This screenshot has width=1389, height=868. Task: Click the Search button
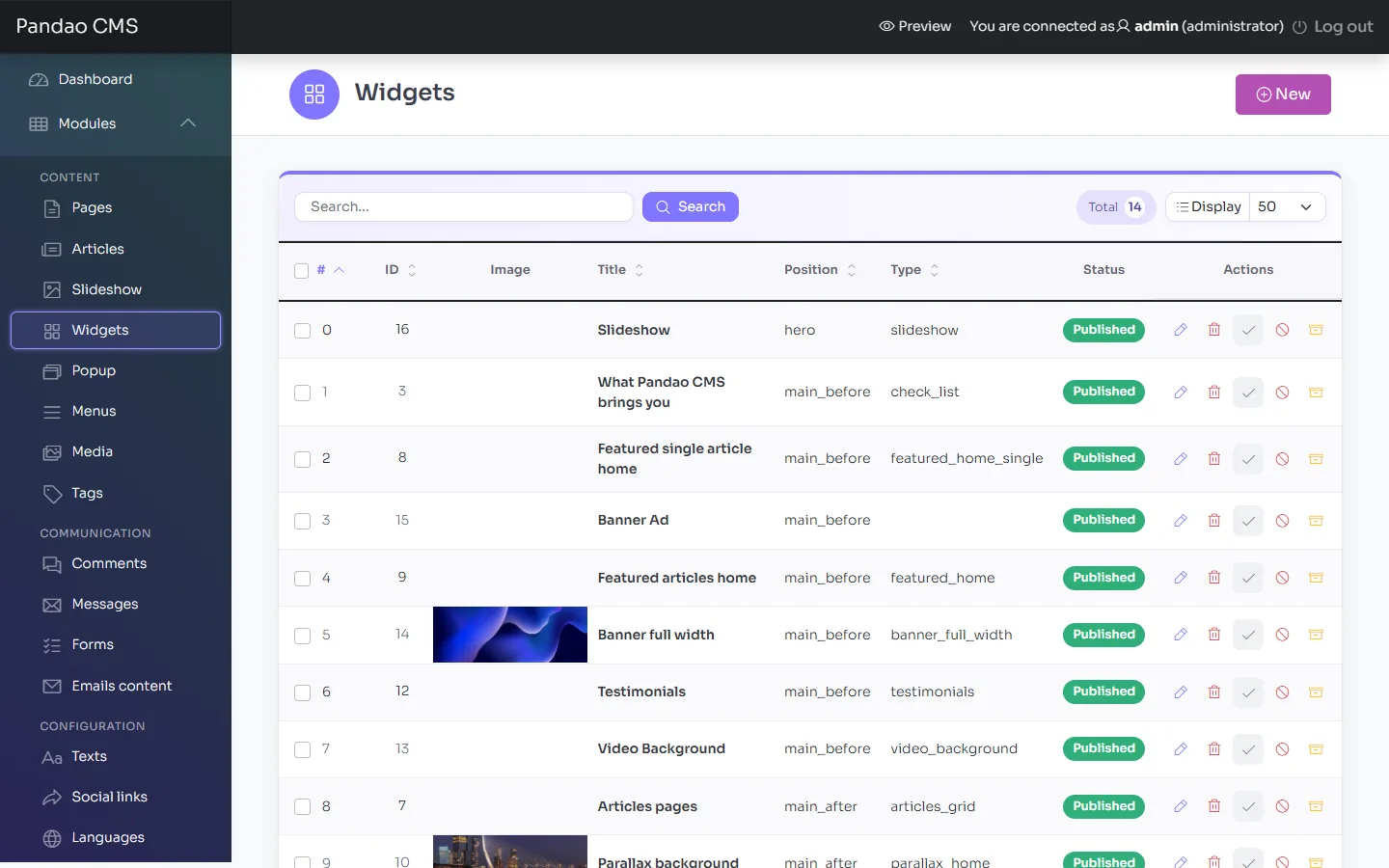[x=691, y=206]
